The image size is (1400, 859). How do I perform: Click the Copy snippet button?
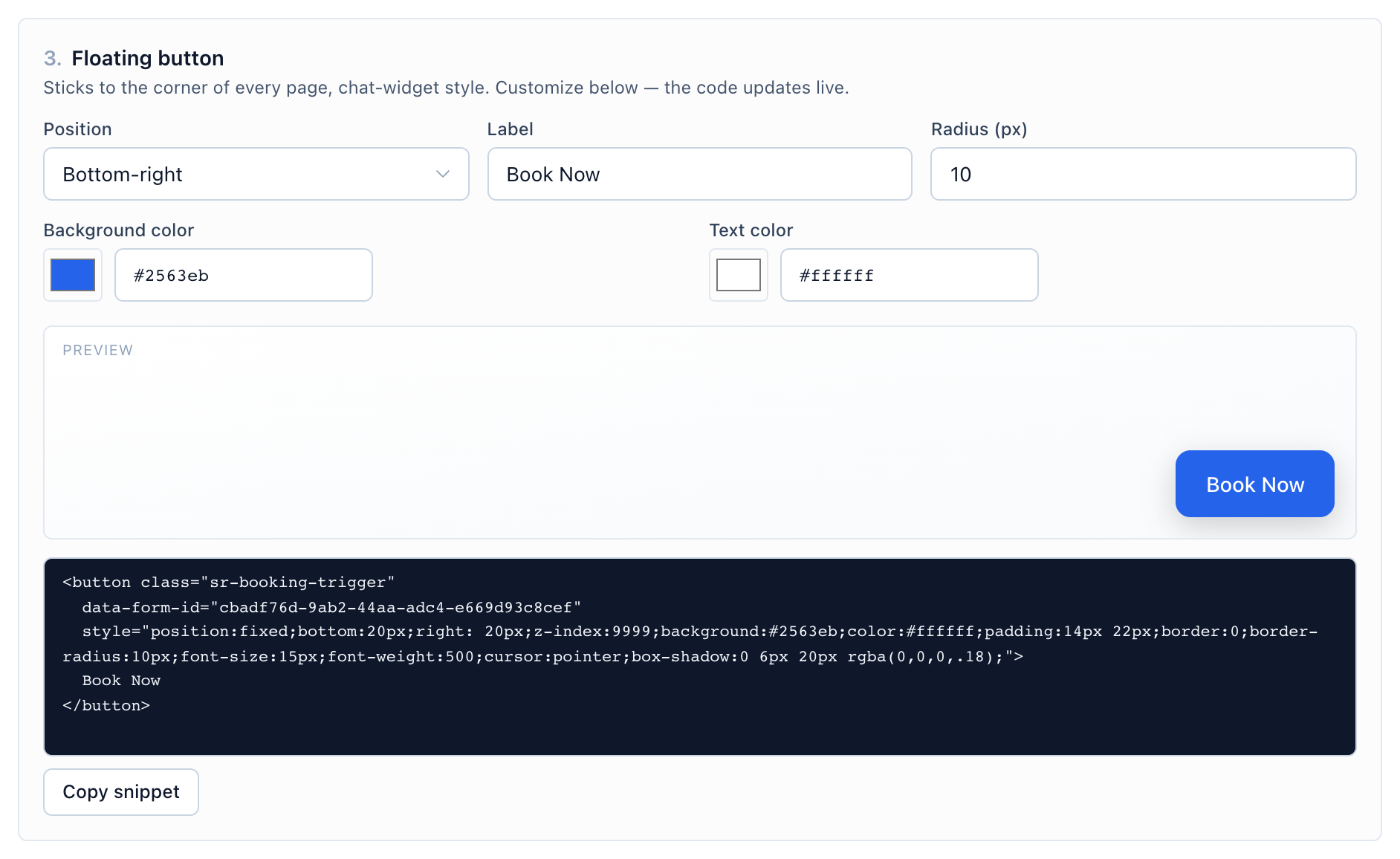(121, 792)
